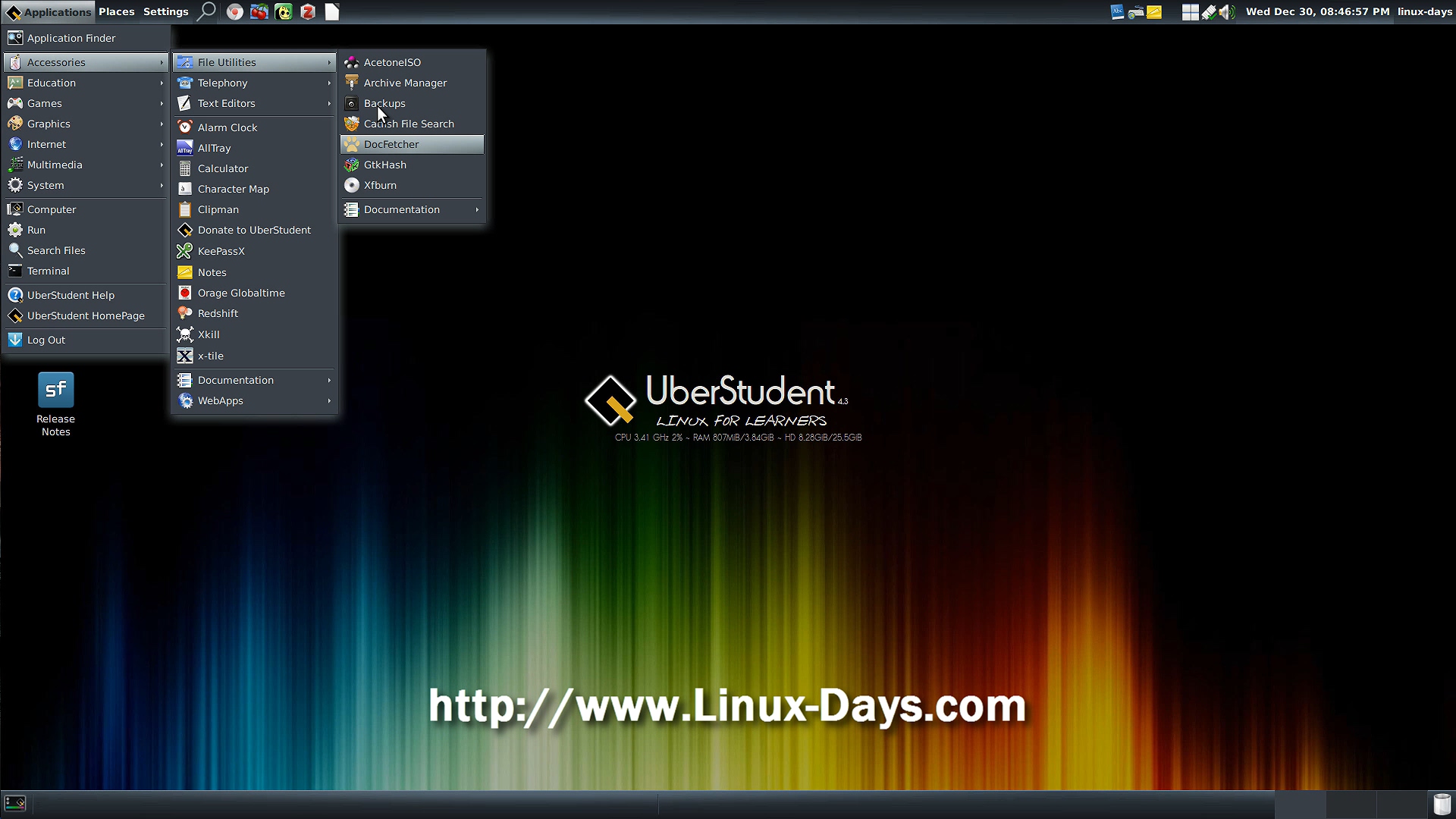Screen dimensions: 1456x819
Task: Select Log Out
Action: [x=85, y=340]
